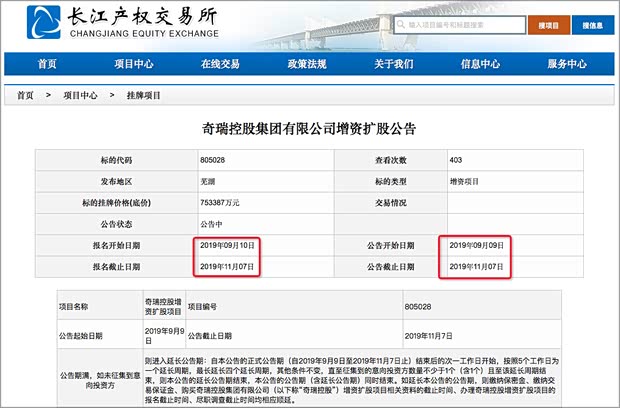Select the lower table value 2019年11月7日
The width and height of the screenshot is (620, 408).
429,336
